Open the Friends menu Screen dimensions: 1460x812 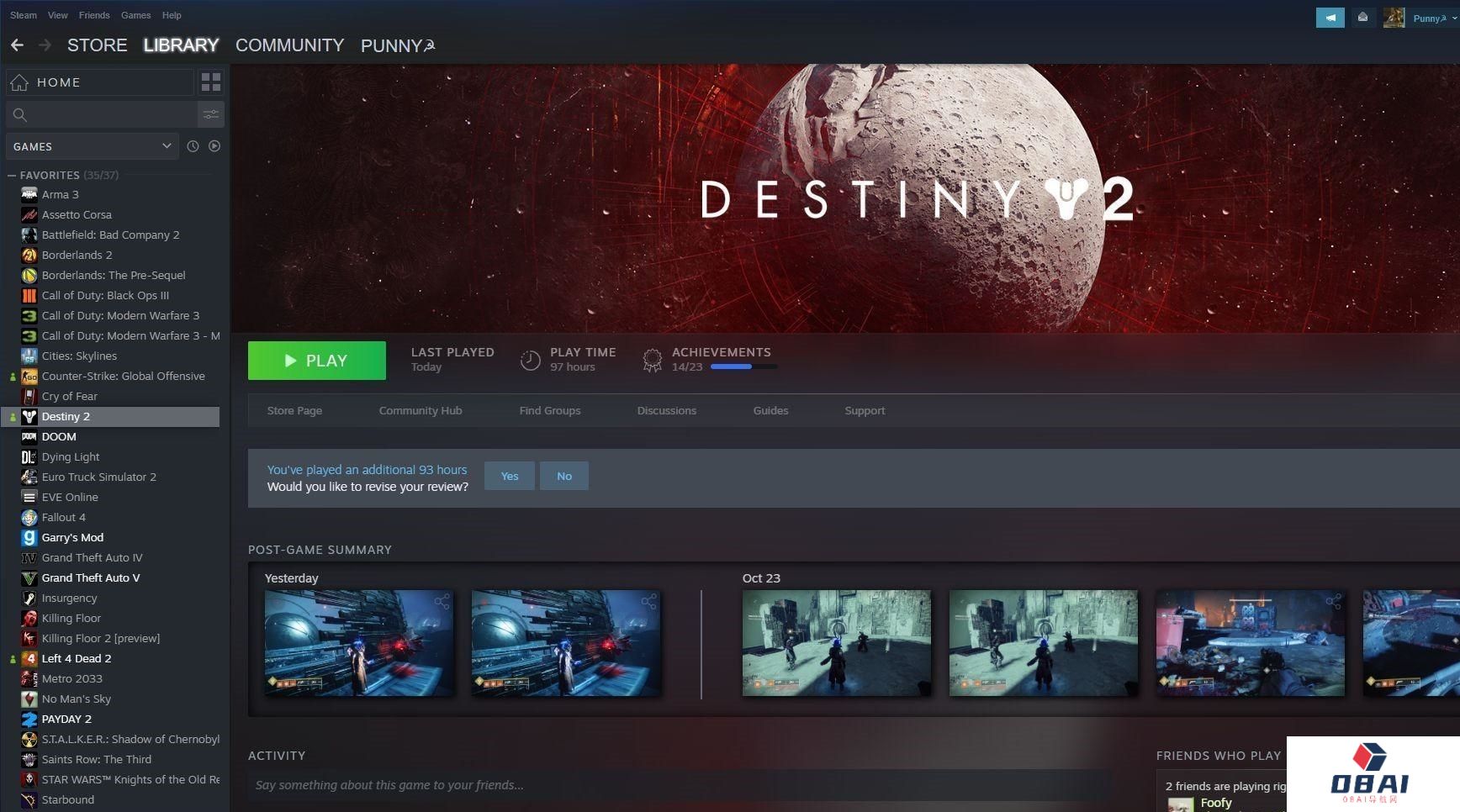click(x=94, y=15)
